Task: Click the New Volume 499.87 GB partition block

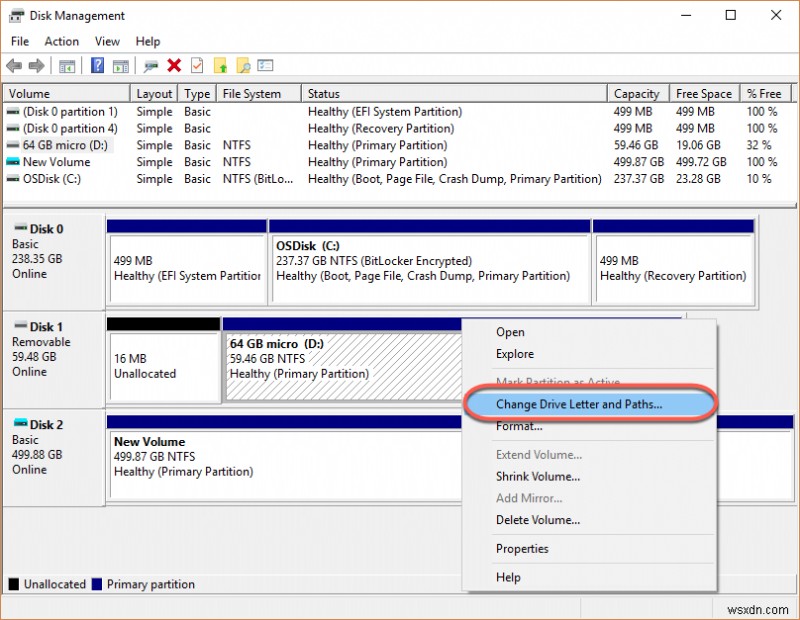Action: 285,457
